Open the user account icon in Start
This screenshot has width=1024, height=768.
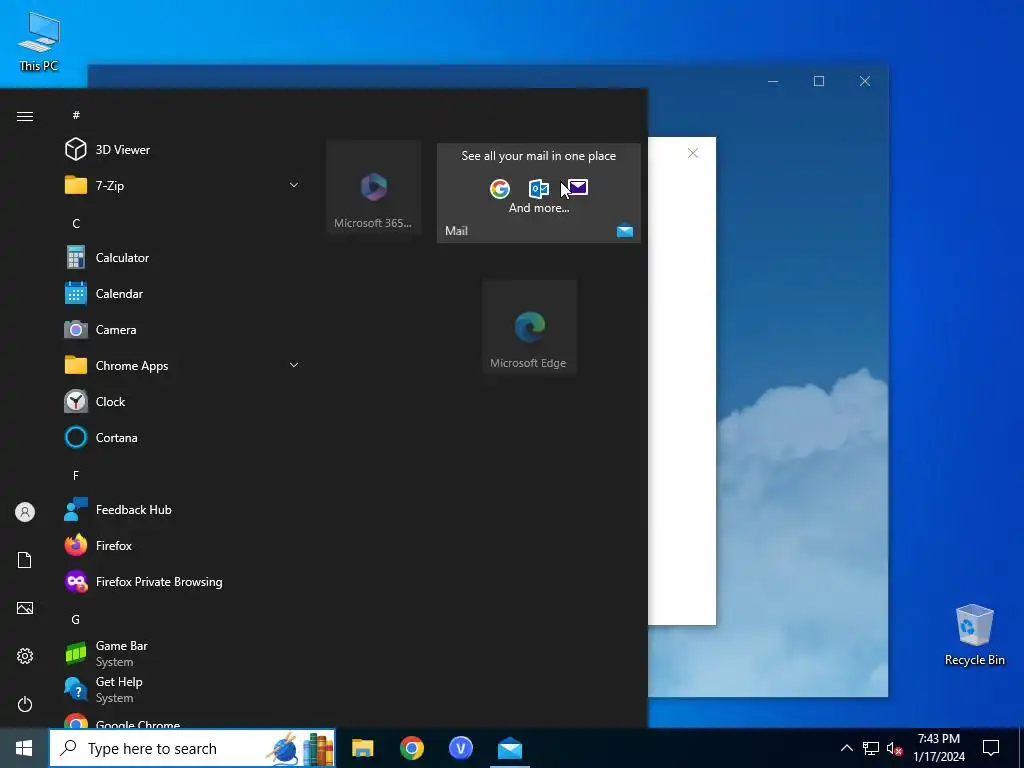pos(25,512)
